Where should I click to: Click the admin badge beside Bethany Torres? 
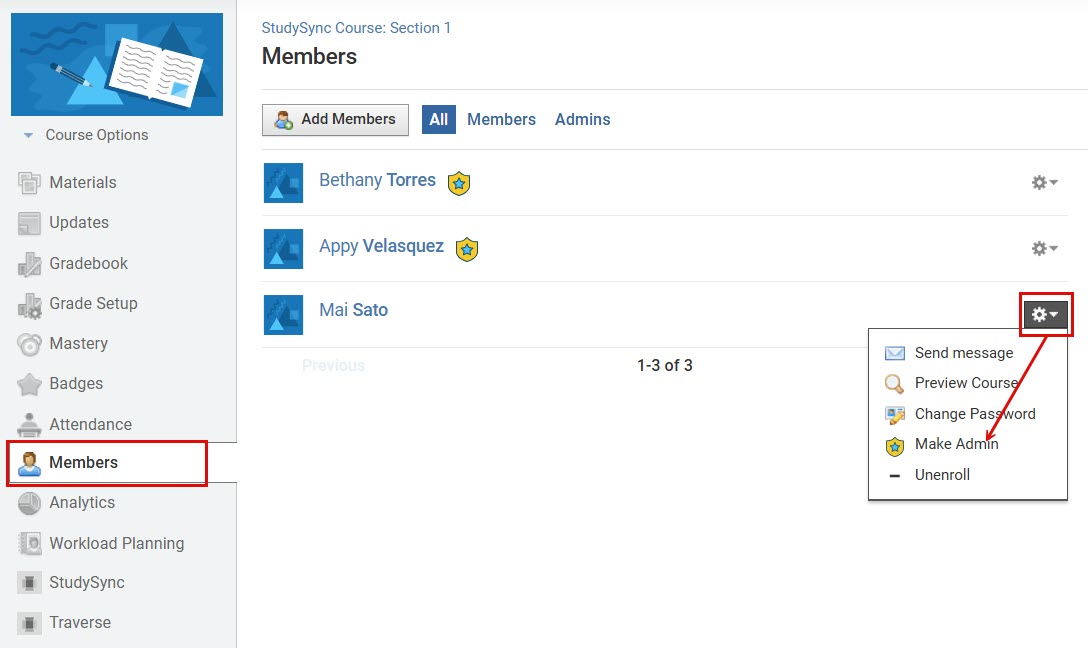pos(459,183)
